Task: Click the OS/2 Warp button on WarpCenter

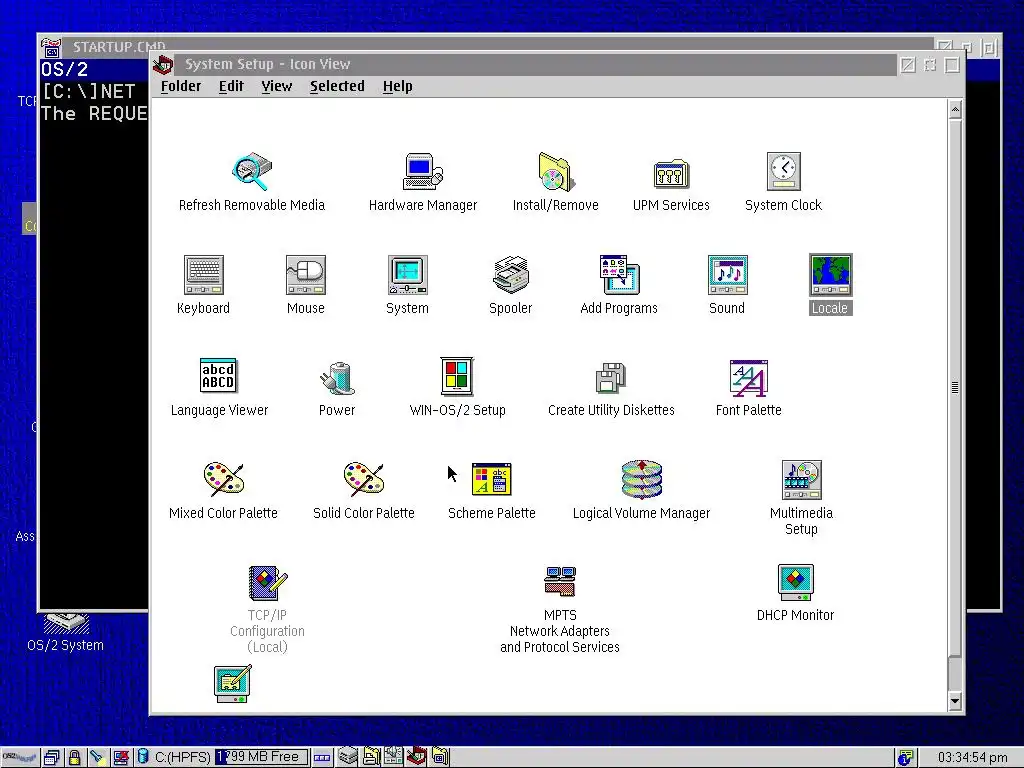Action: tap(19, 757)
